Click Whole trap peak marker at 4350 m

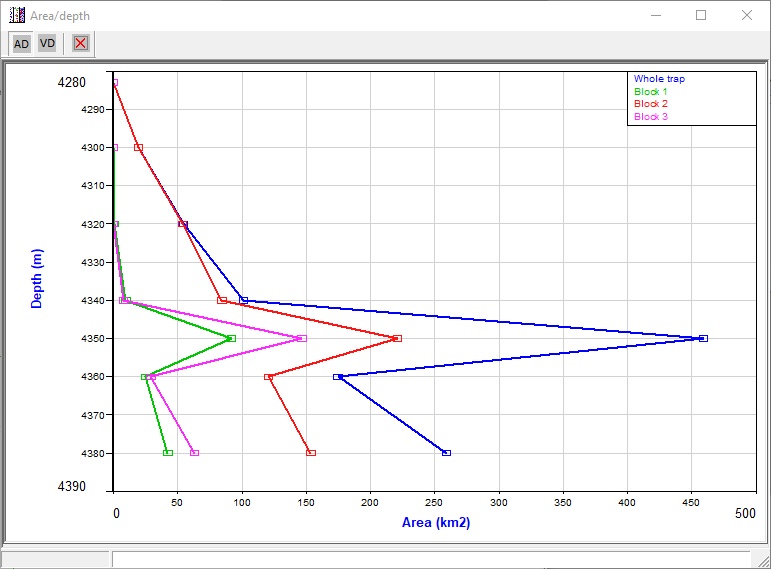(x=703, y=338)
